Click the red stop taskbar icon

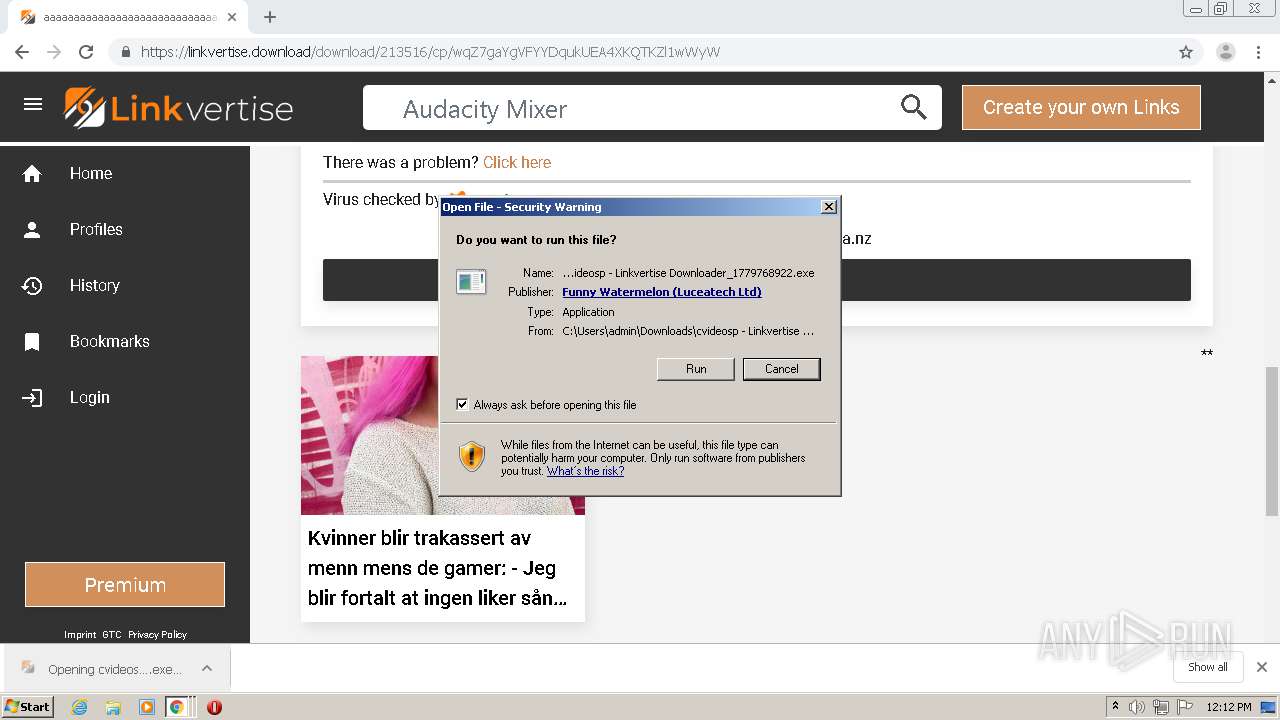(214, 707)
